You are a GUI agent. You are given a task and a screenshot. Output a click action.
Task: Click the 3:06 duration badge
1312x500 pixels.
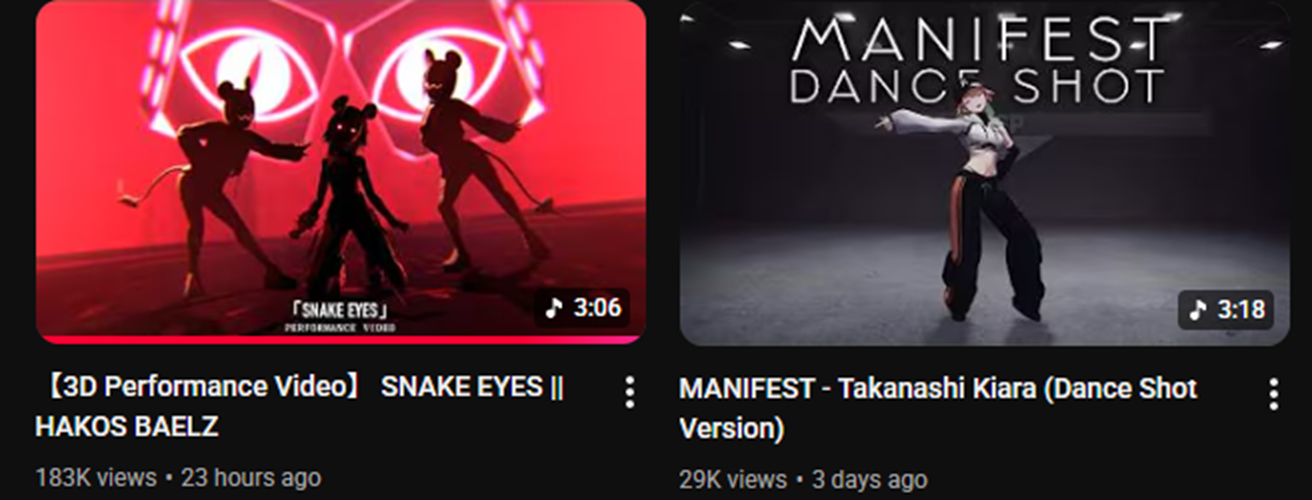584,308
